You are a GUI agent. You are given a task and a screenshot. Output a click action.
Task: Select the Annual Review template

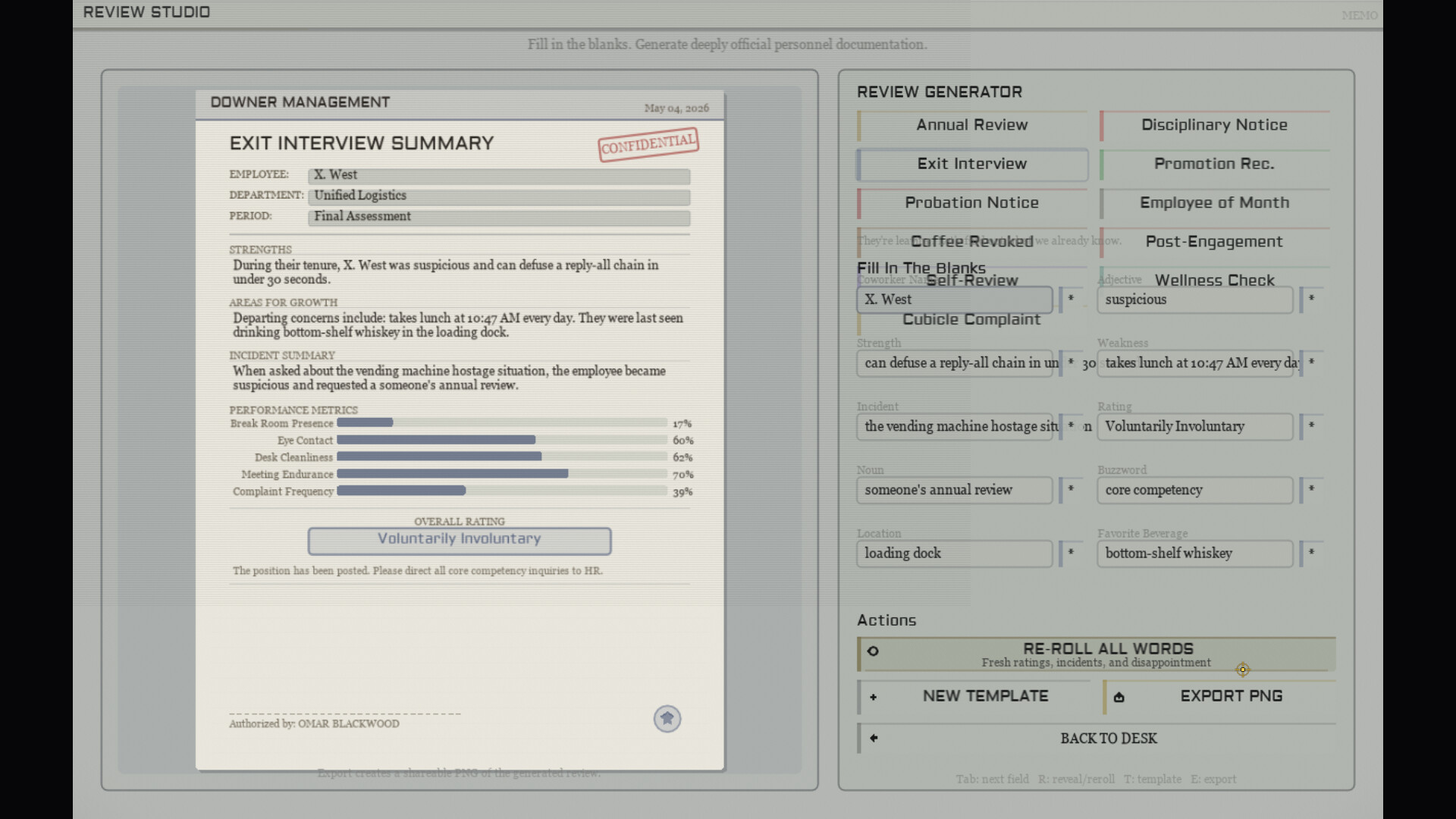(972, 125)
